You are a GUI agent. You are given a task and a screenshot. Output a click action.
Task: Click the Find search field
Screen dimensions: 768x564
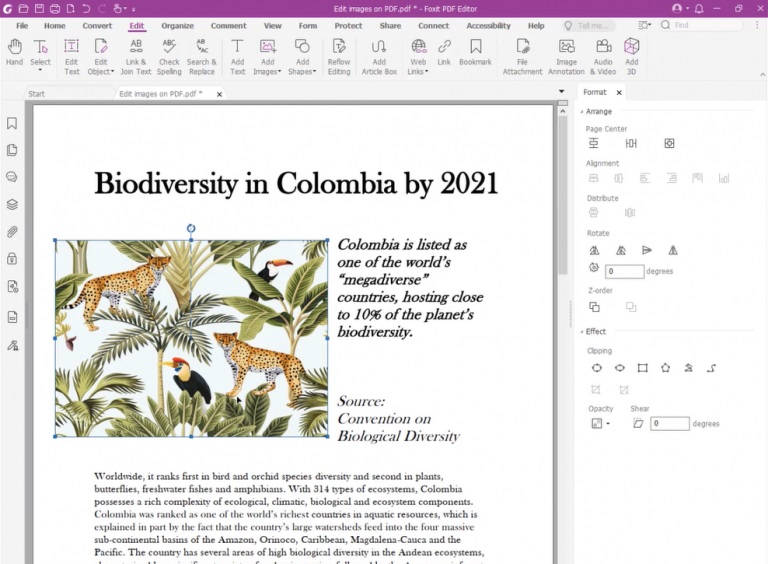[703, 25]
